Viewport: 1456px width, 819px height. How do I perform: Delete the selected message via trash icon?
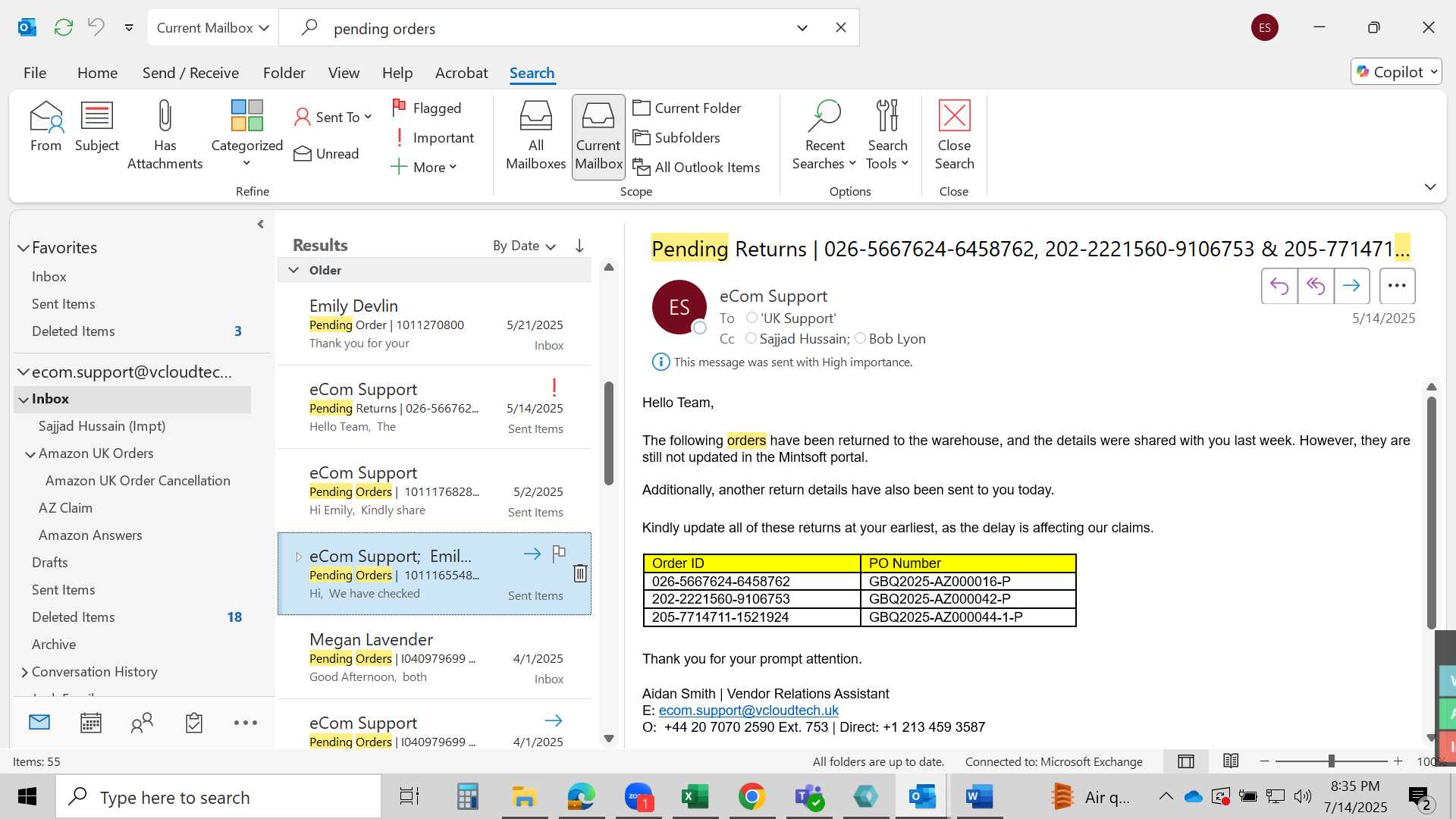(580, 573)
